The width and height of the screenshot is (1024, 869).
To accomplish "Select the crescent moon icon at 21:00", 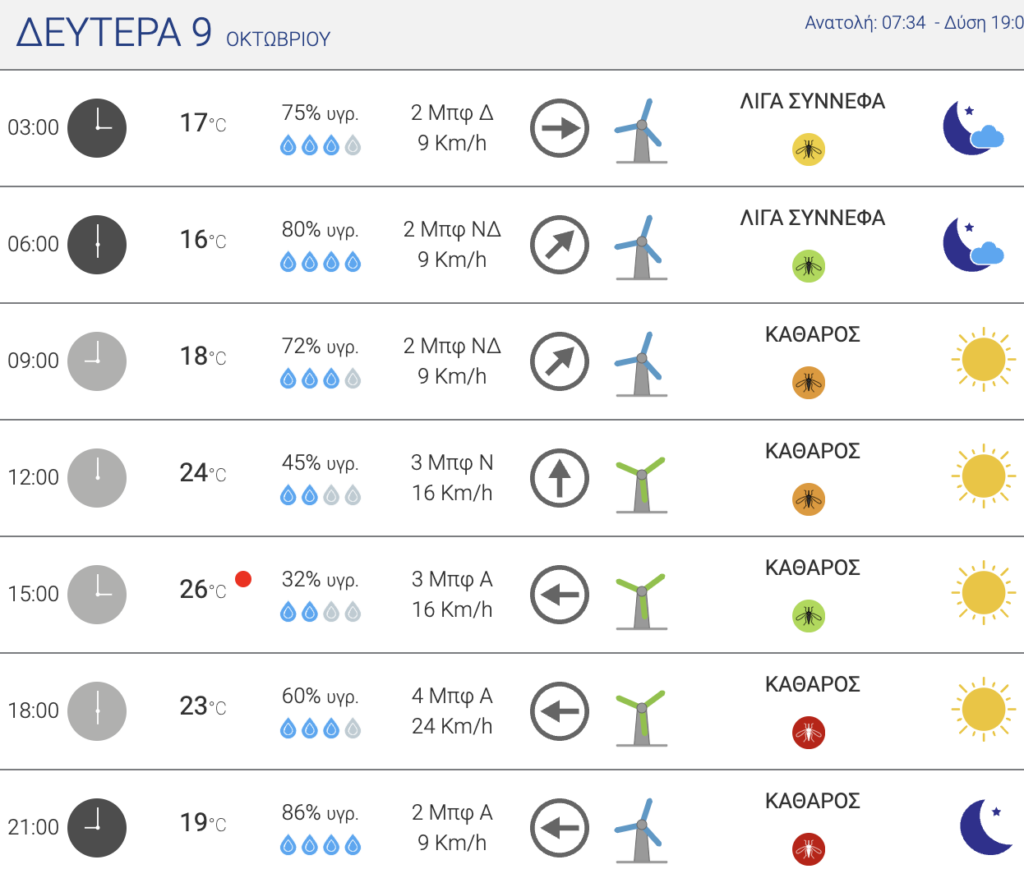I will [x=986, y=827].
